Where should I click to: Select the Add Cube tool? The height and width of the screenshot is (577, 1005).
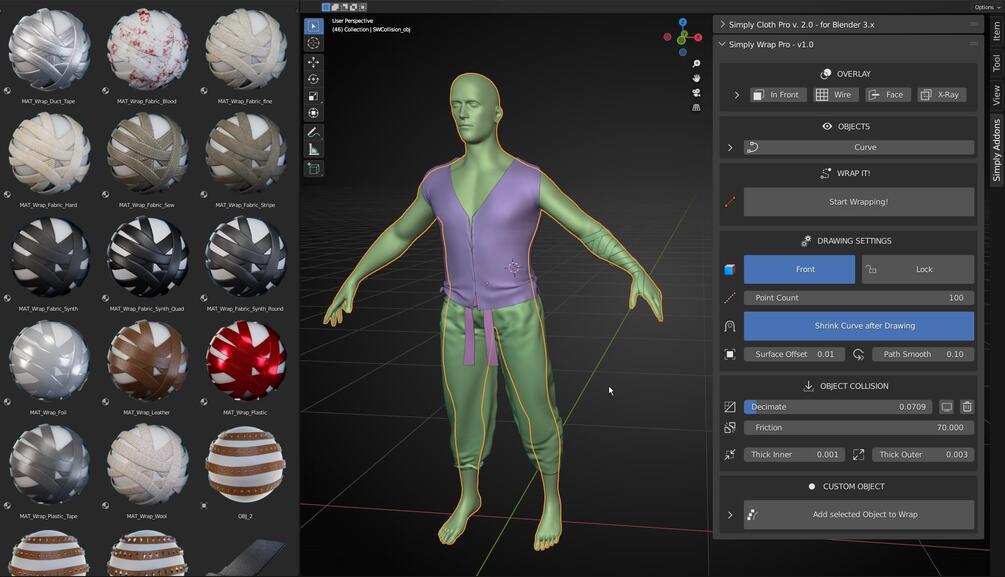tap(313, 169)
